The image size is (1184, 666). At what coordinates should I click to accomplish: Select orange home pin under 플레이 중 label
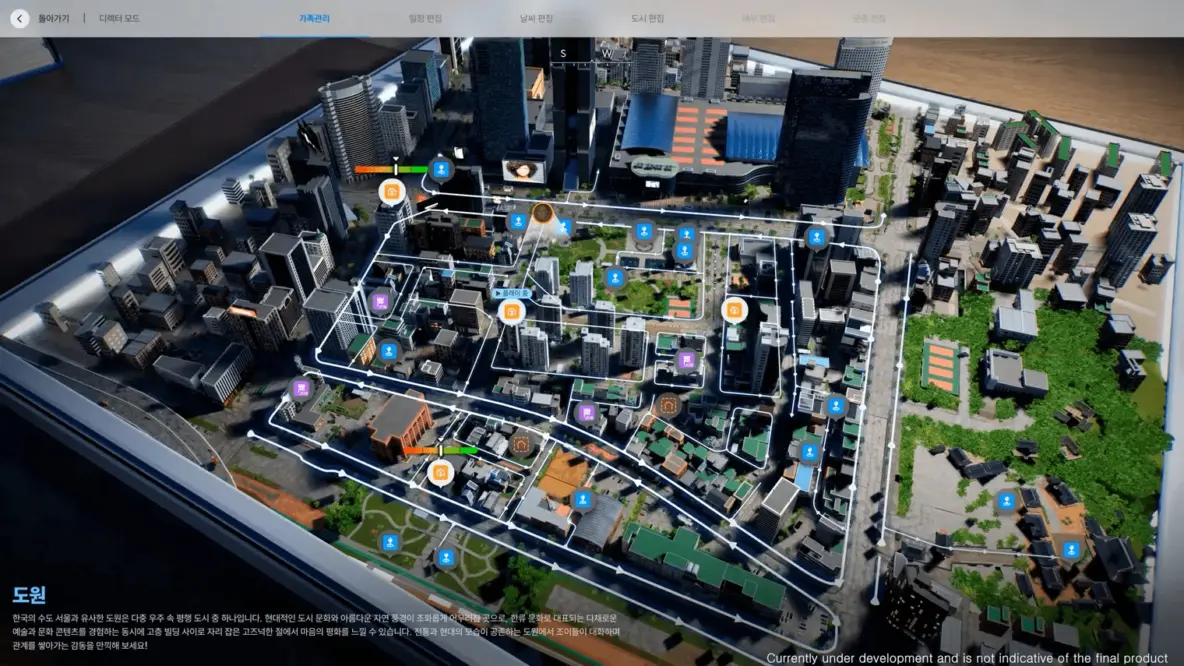pyautogui.click(x=511, y=311)
